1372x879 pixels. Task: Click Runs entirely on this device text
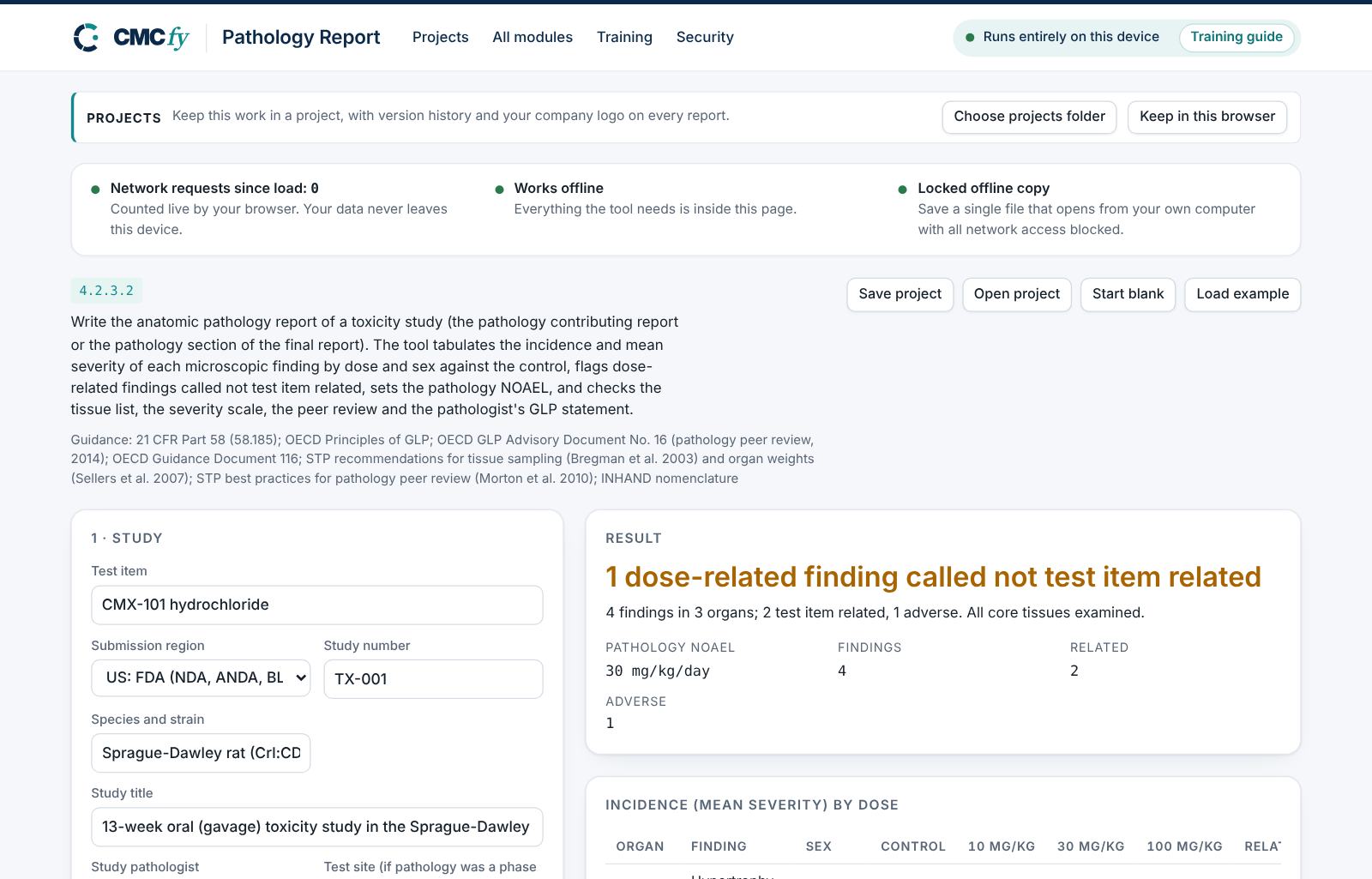[x=1071, y=37]
